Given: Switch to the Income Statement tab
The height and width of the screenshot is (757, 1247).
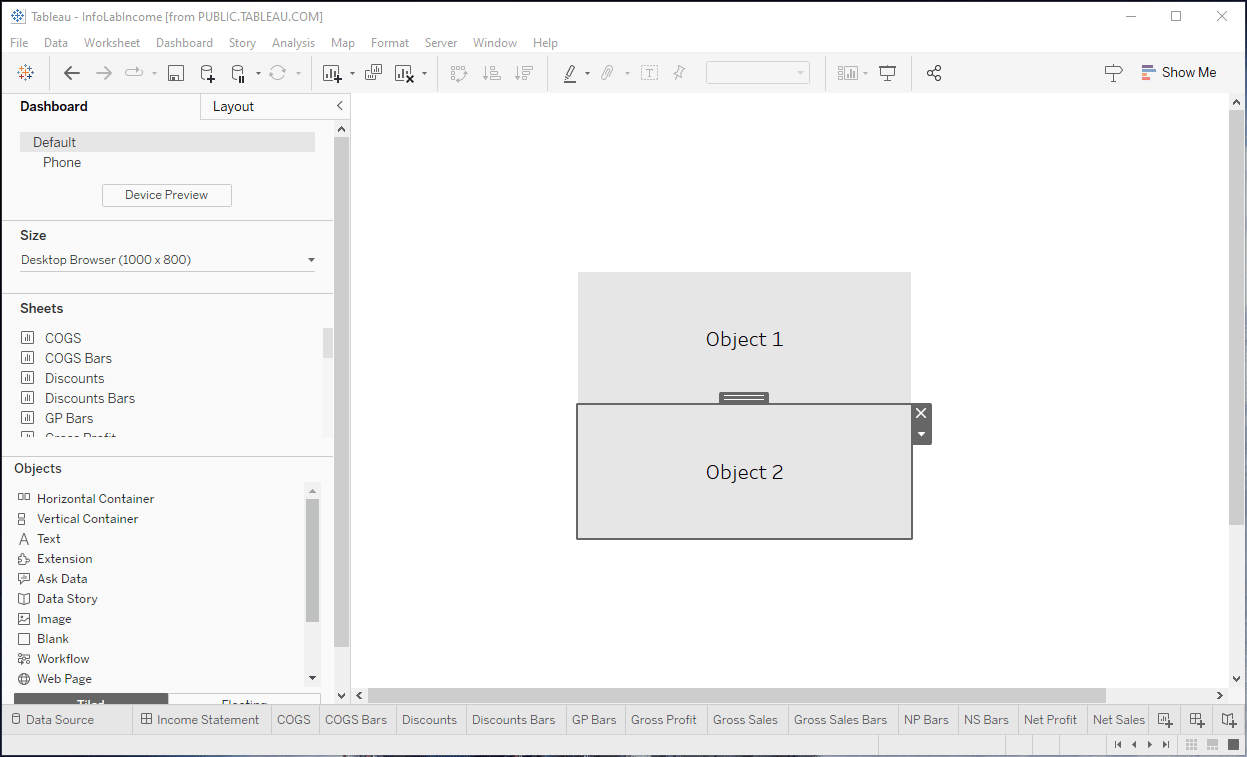Looking at the screenshot, I should [199, 719].
